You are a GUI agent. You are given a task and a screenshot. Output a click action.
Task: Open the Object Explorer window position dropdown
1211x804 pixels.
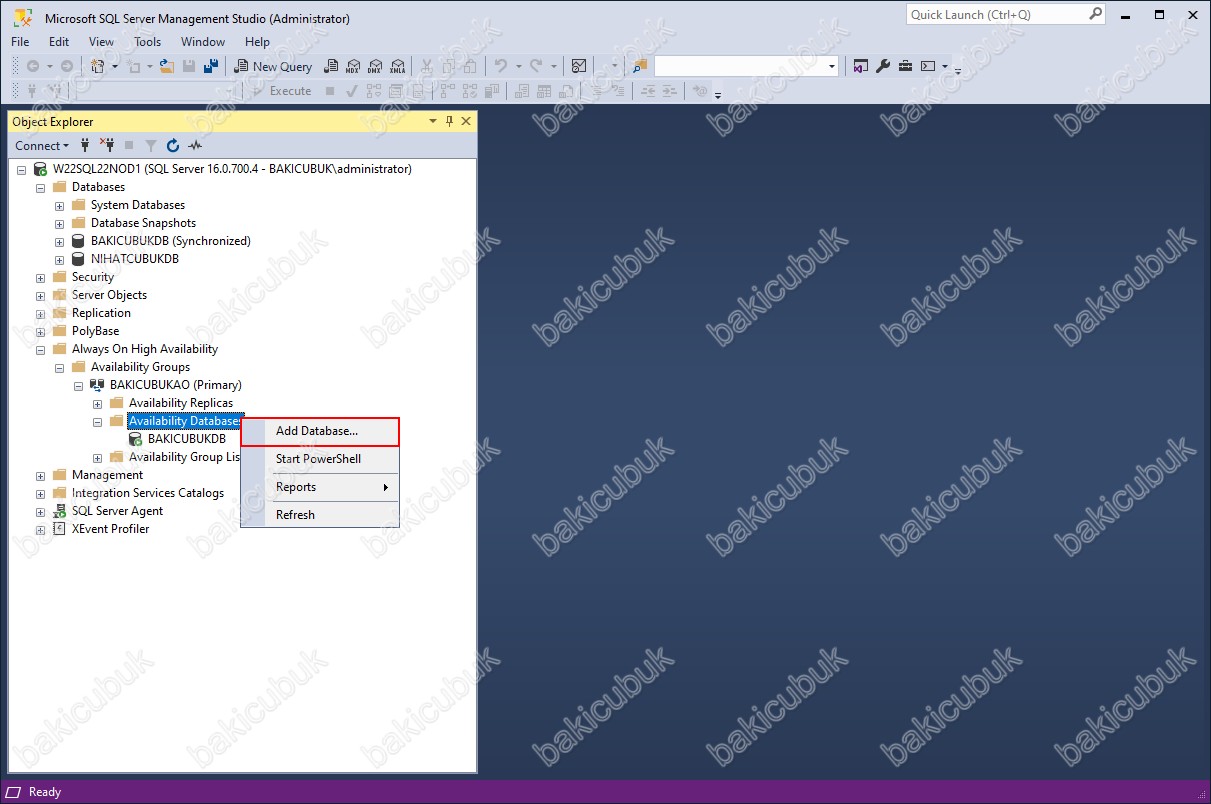click(x=433, y=121)
